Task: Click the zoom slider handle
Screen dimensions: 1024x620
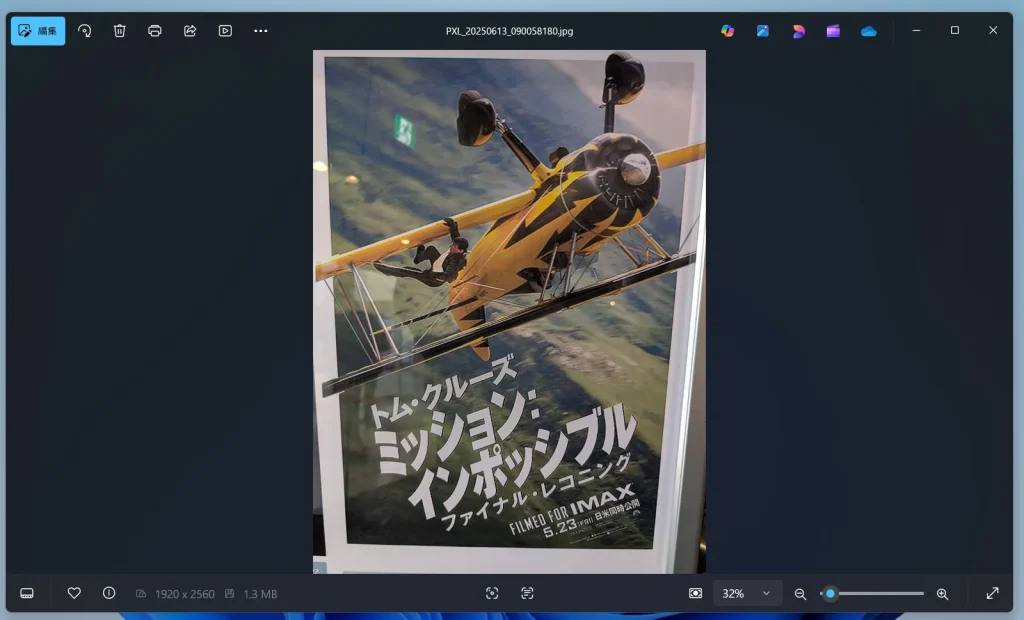Action: coord(830,593)
